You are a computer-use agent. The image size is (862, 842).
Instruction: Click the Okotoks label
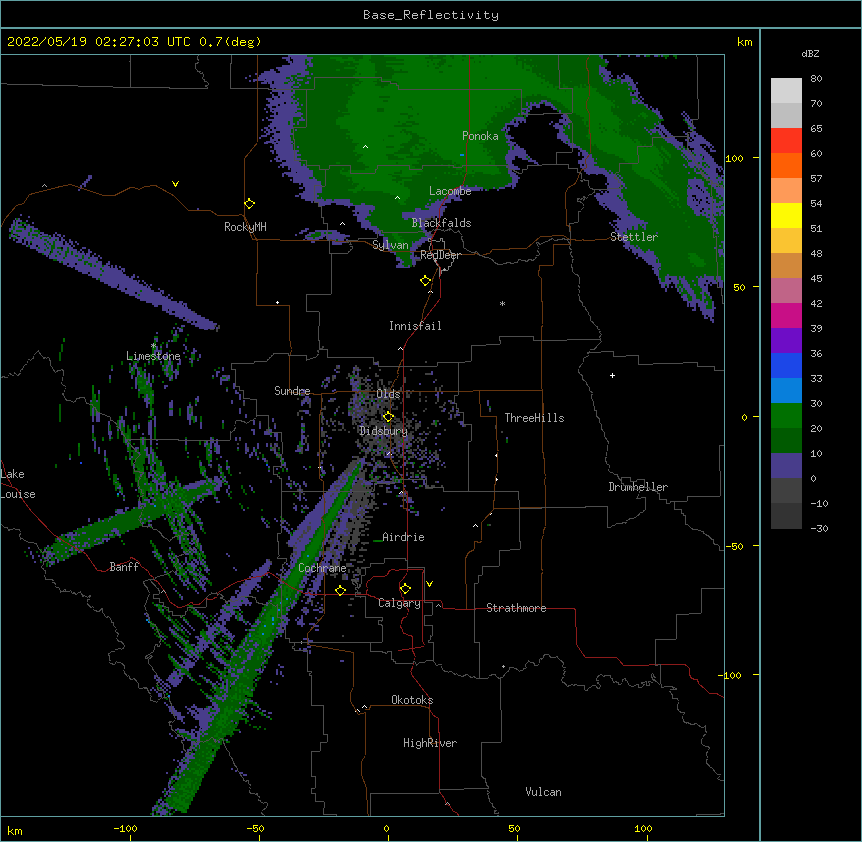(412, 700)
